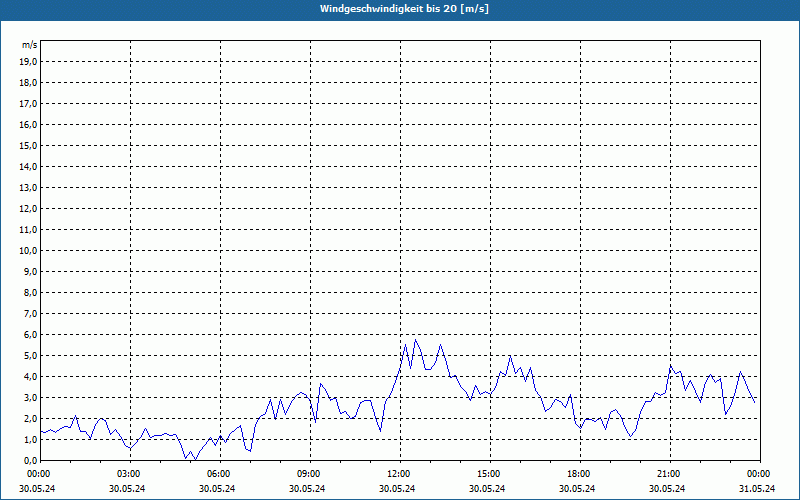Click the 19,0 y-axis value
Image resolution: width=800 pixels, height=500 pixels.
28,62
